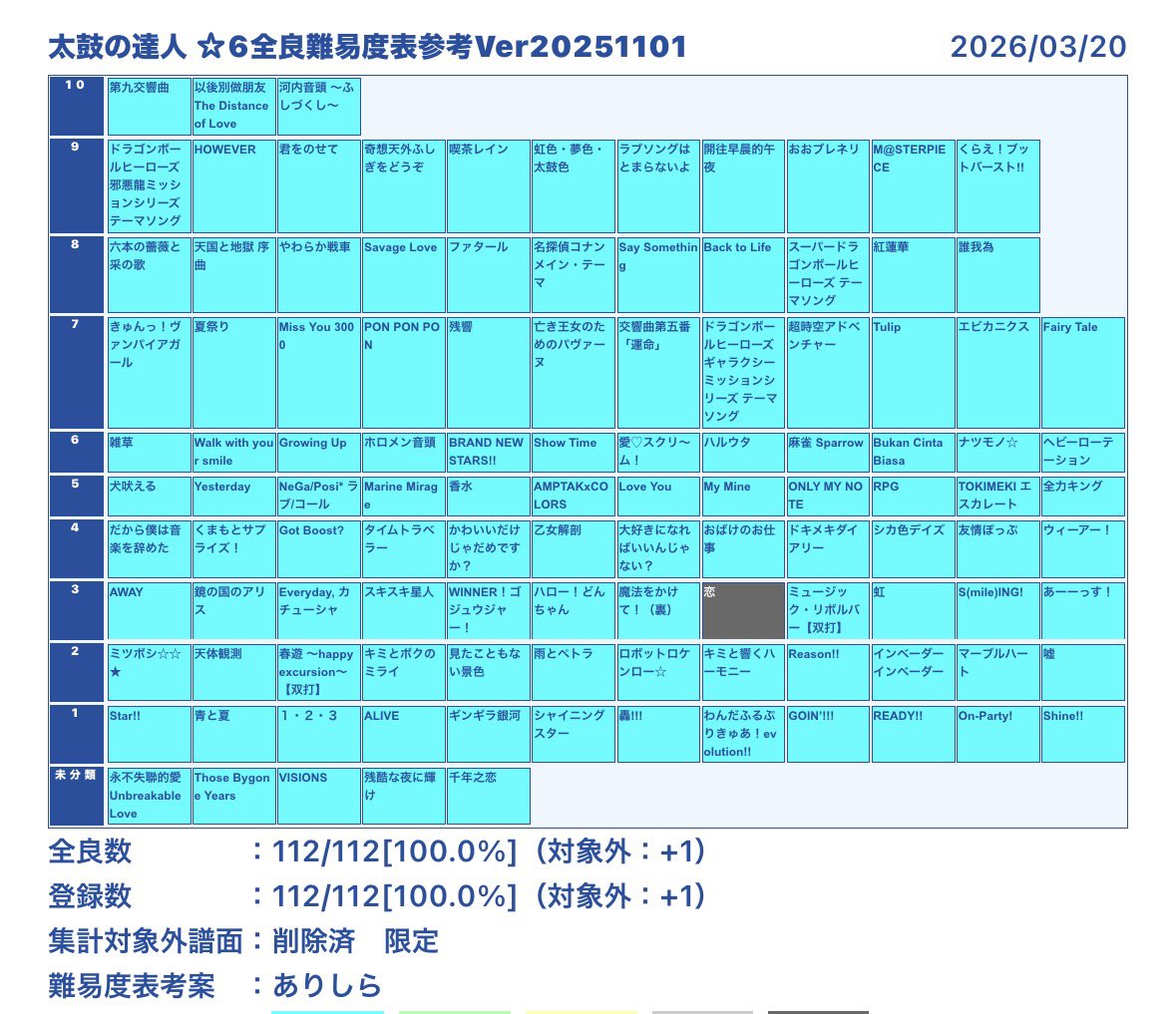Click the 雨とペトラ cell
Image resolution: width=1176 pixels, height=1014 pixels.
point(573,672)
